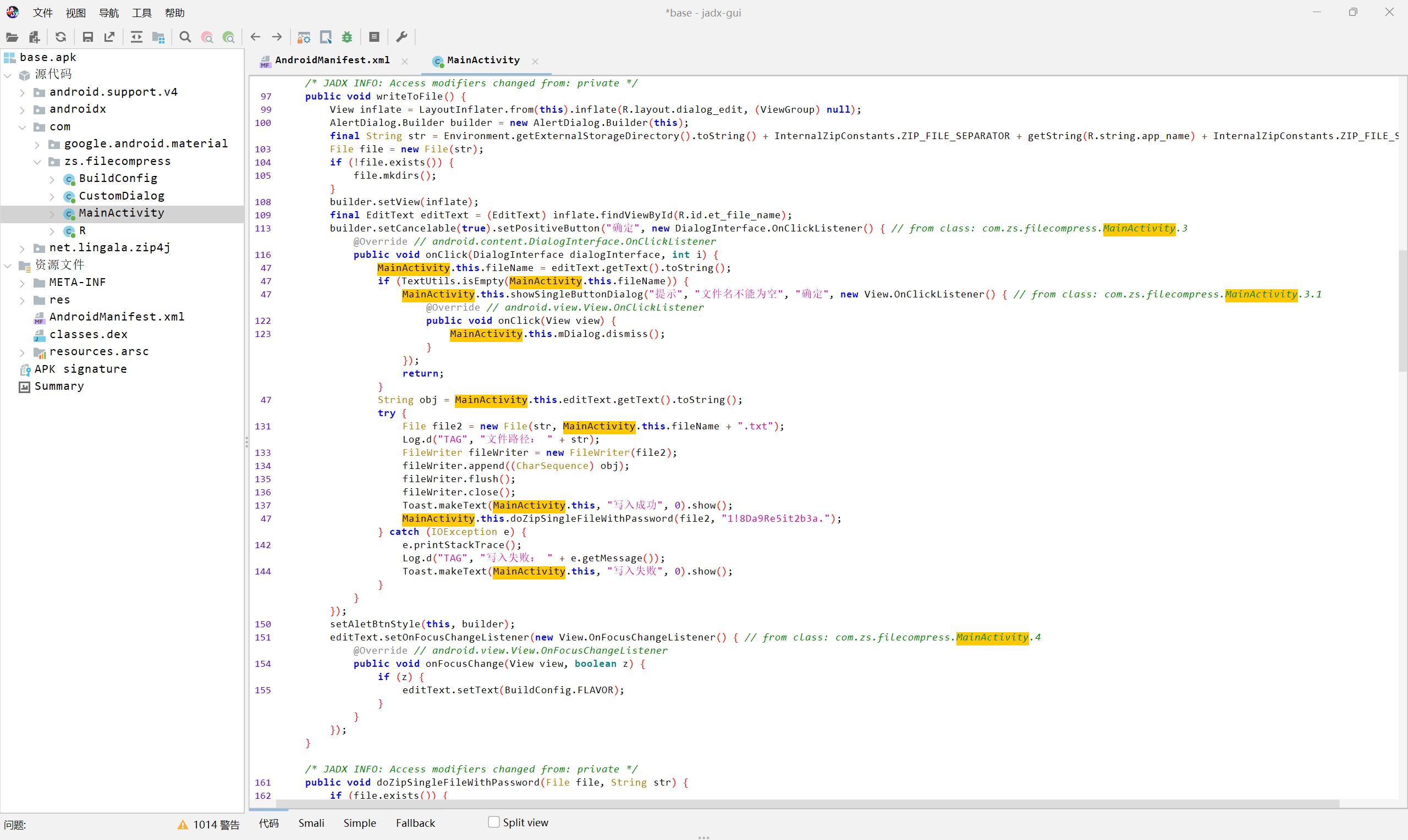Click the quark engine cursor-page icon
The height and width of the screenshot is (840, 1408).
326,37
